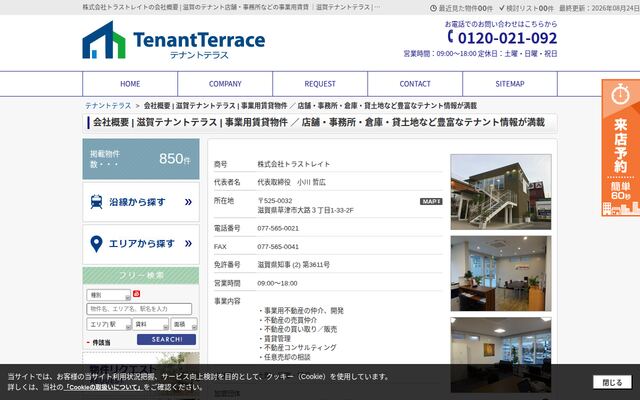Click the small red icon beside the 種別 dropdown

[136, 294]
